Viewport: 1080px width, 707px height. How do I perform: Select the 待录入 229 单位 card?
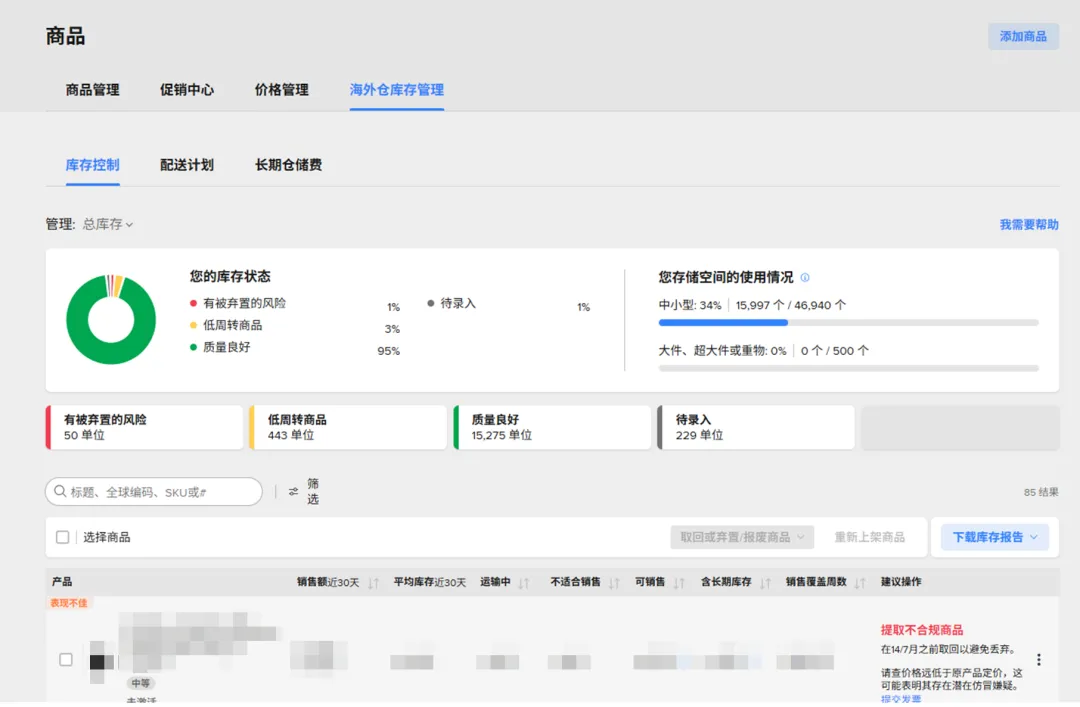(x=756, y=427)
